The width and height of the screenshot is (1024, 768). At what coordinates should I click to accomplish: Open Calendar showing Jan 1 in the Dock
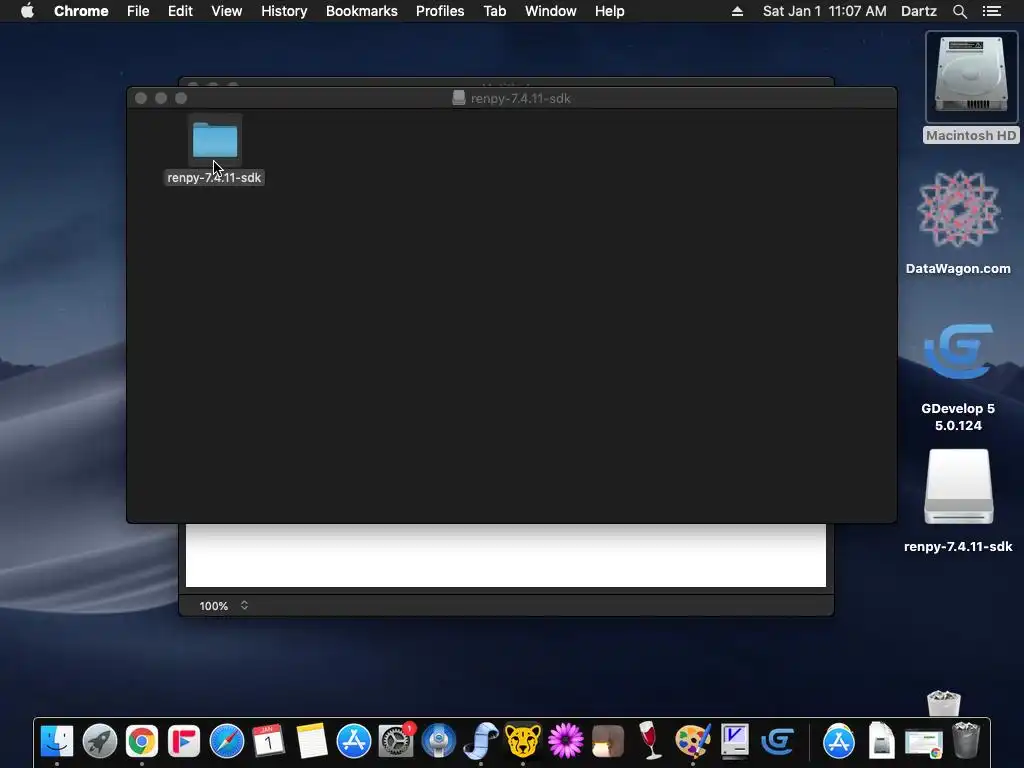click(x=268, y=741)
